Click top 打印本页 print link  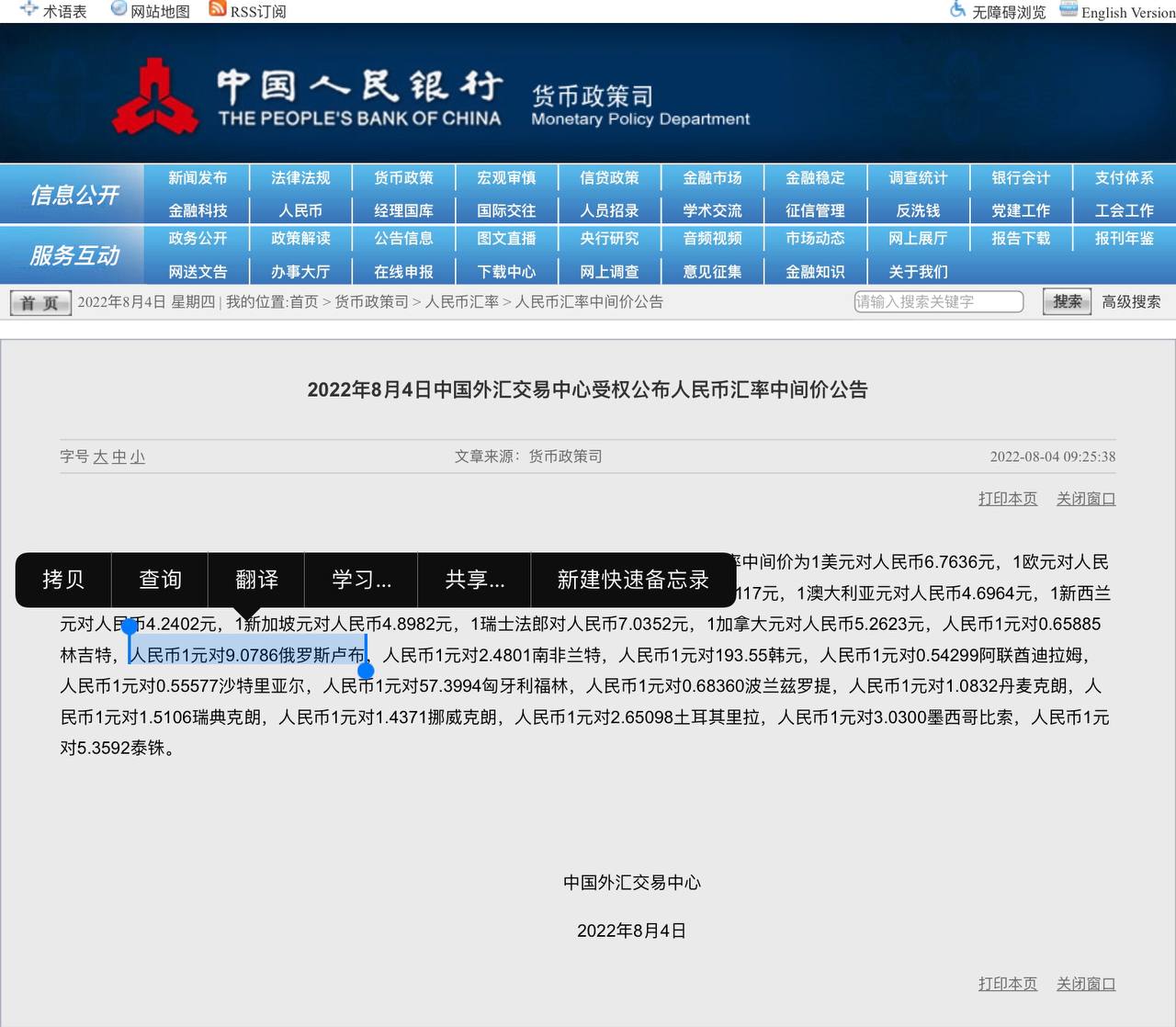coord(1008,499)
